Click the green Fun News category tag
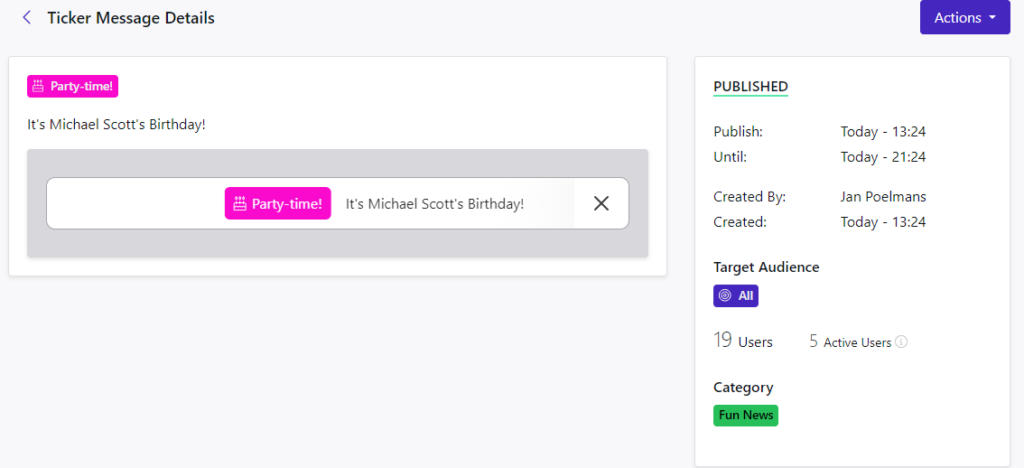 point(745,415)
